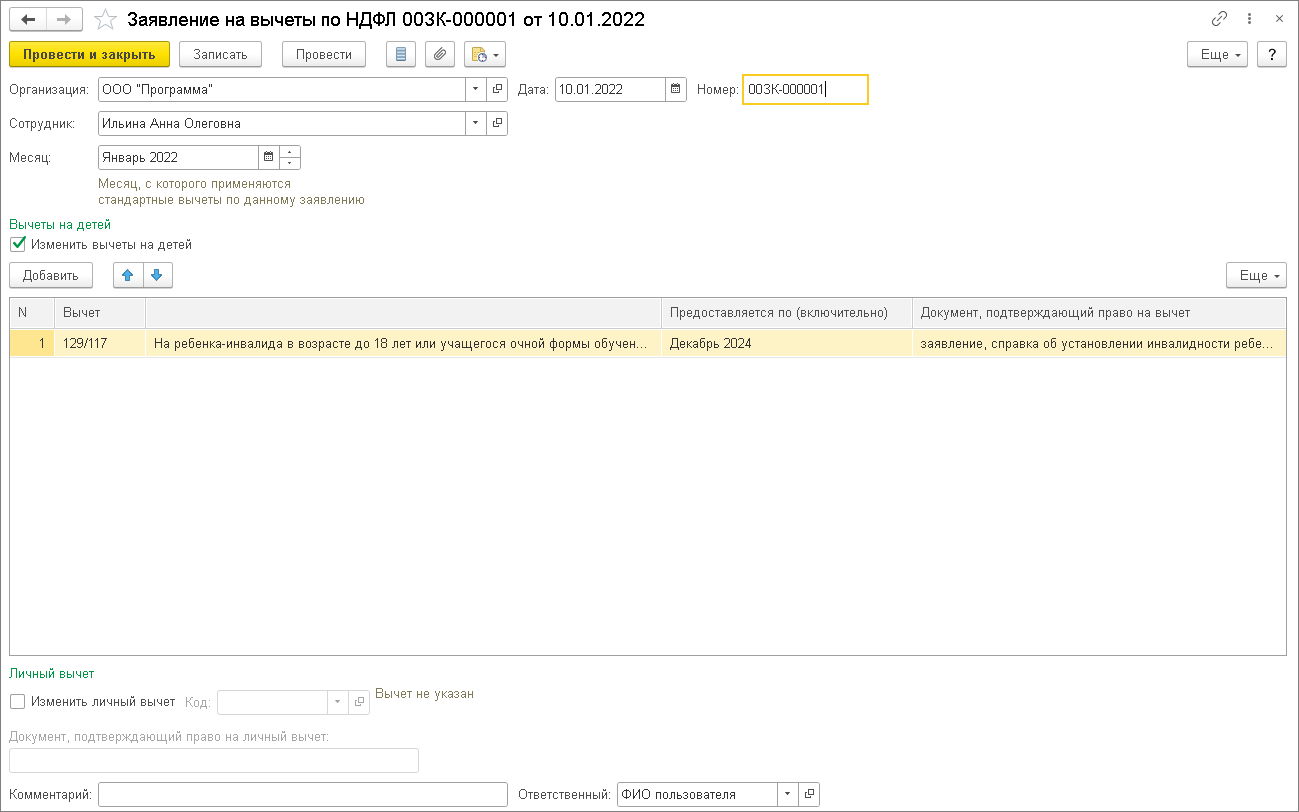Click the Комментарий input field
The height and width of the screenshot is (812, 1299).
pos(303,795)
